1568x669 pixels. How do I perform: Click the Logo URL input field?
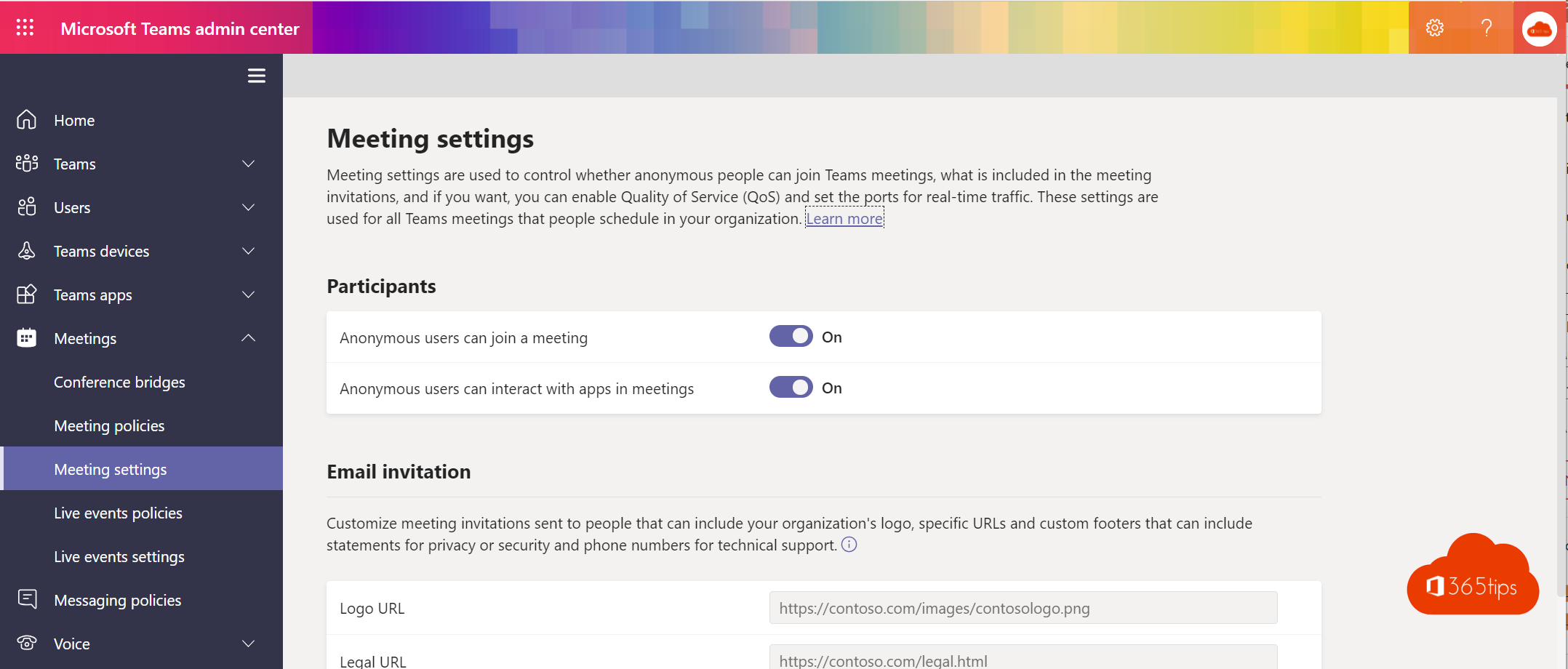tap(1023, 608)
